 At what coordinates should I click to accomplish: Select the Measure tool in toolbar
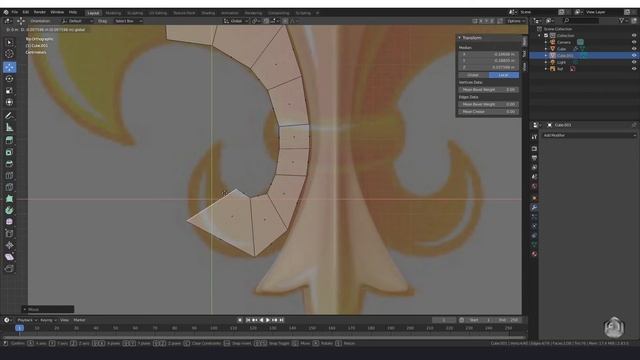point(9,128)
